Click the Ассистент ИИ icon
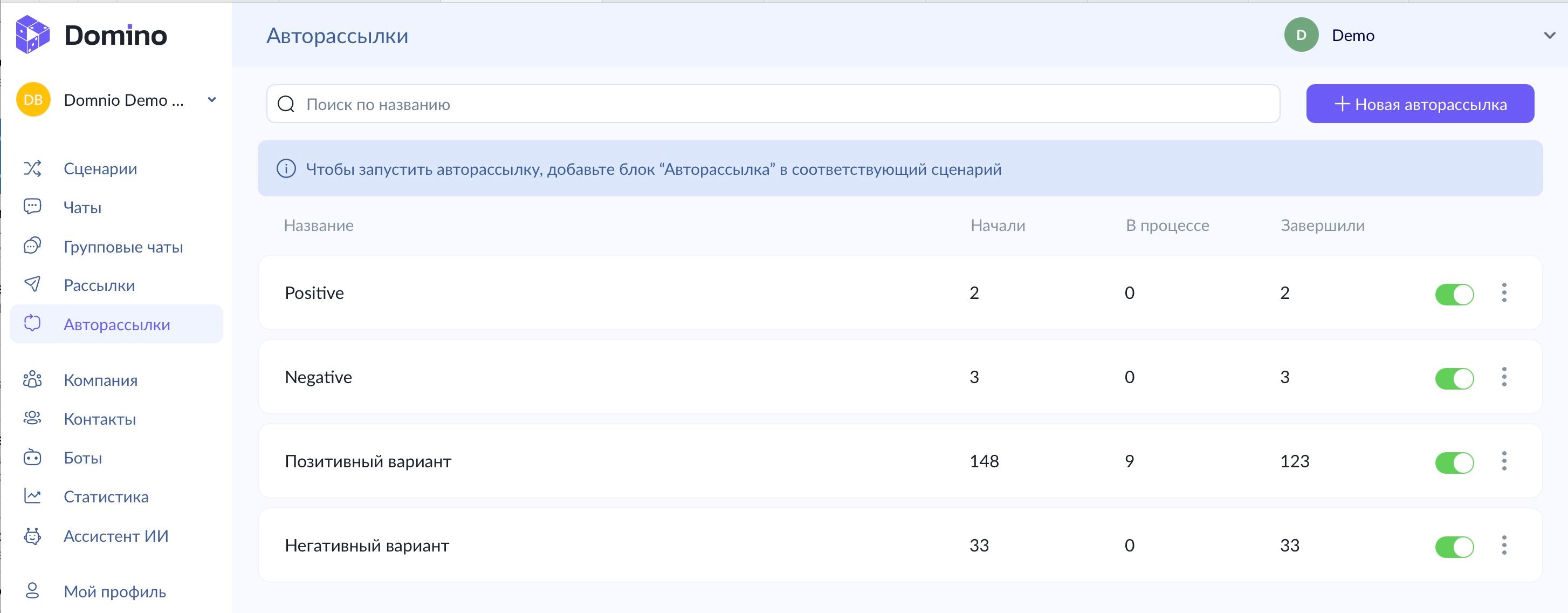This screenshot has height=613, width=1568. pyautogui.click(x=32, y=536)
